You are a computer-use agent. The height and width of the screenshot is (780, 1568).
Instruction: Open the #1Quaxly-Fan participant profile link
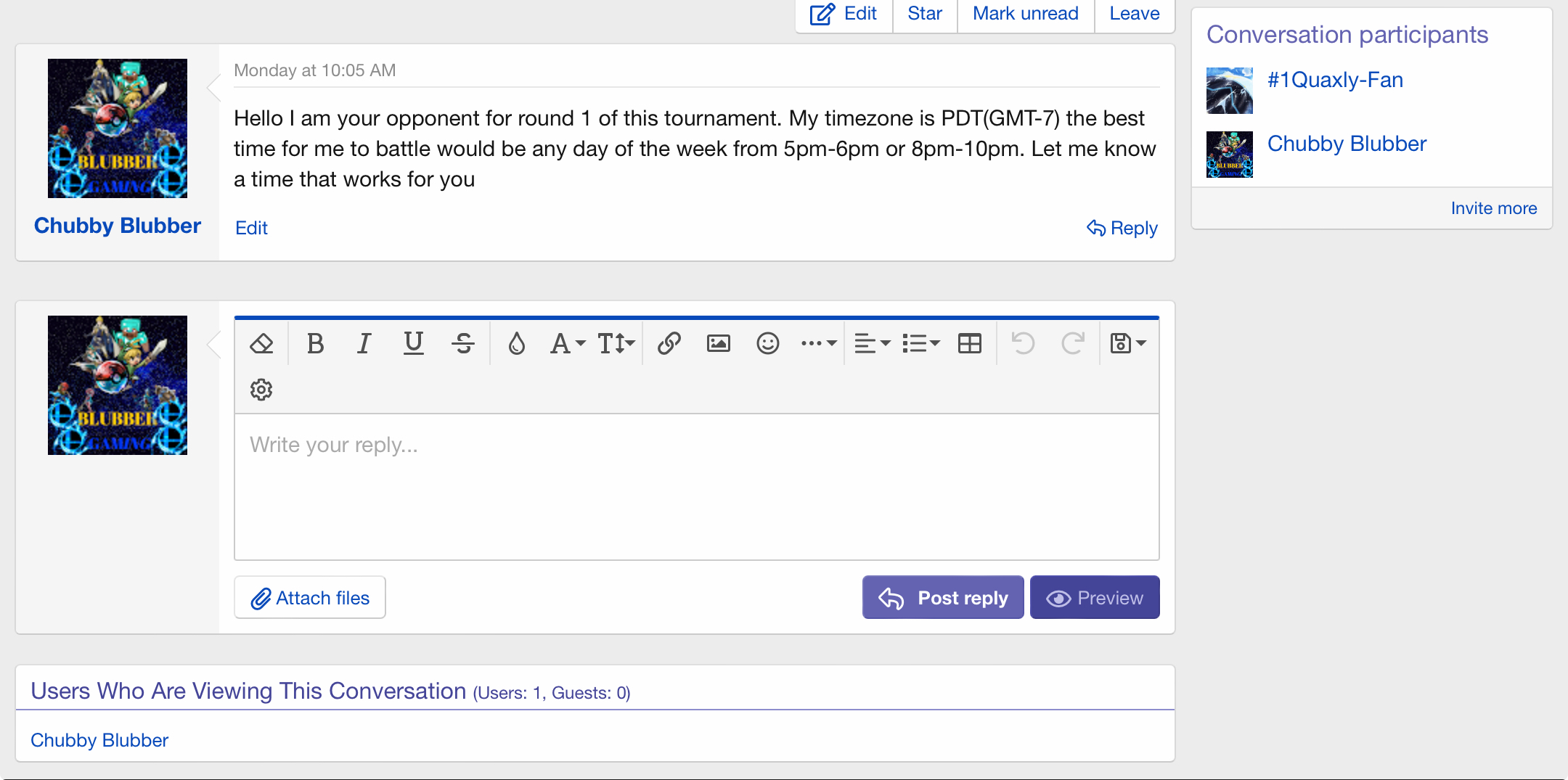pyautogui.click(x=1334, y=80)
